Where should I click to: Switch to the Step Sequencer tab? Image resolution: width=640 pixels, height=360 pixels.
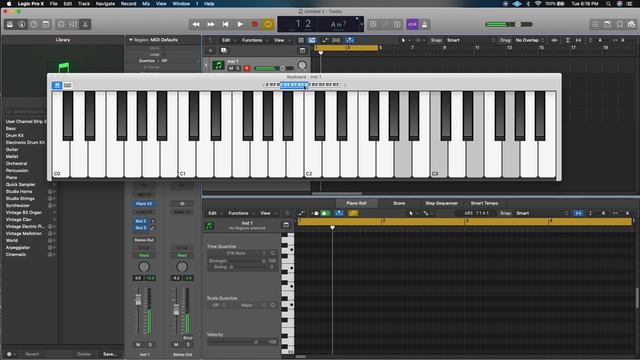point(442,203)
